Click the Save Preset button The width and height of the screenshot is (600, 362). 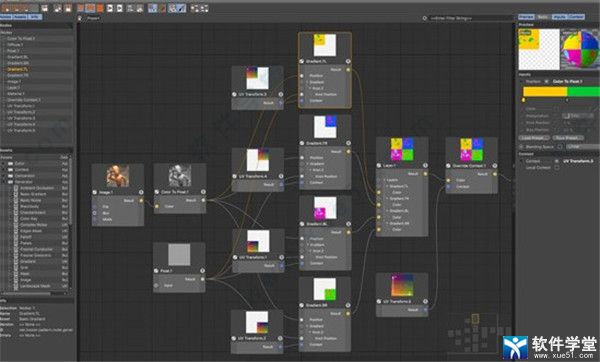(568, 137)
